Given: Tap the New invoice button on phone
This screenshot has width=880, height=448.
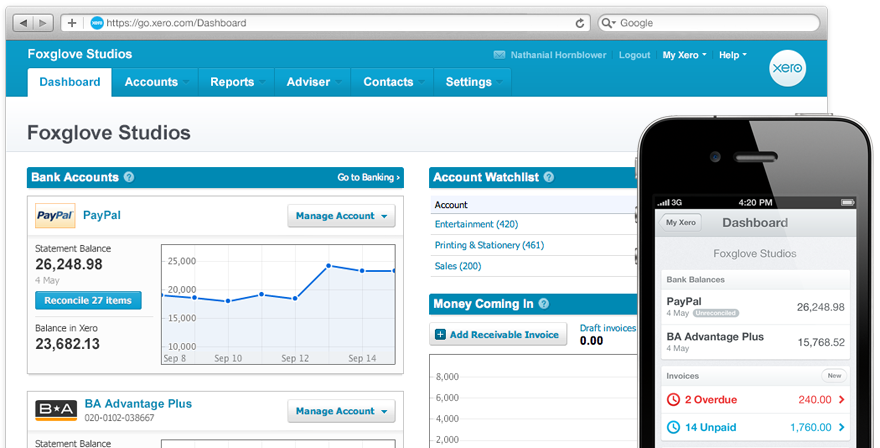Looking at the screenshot, I should tap(834, 376).
